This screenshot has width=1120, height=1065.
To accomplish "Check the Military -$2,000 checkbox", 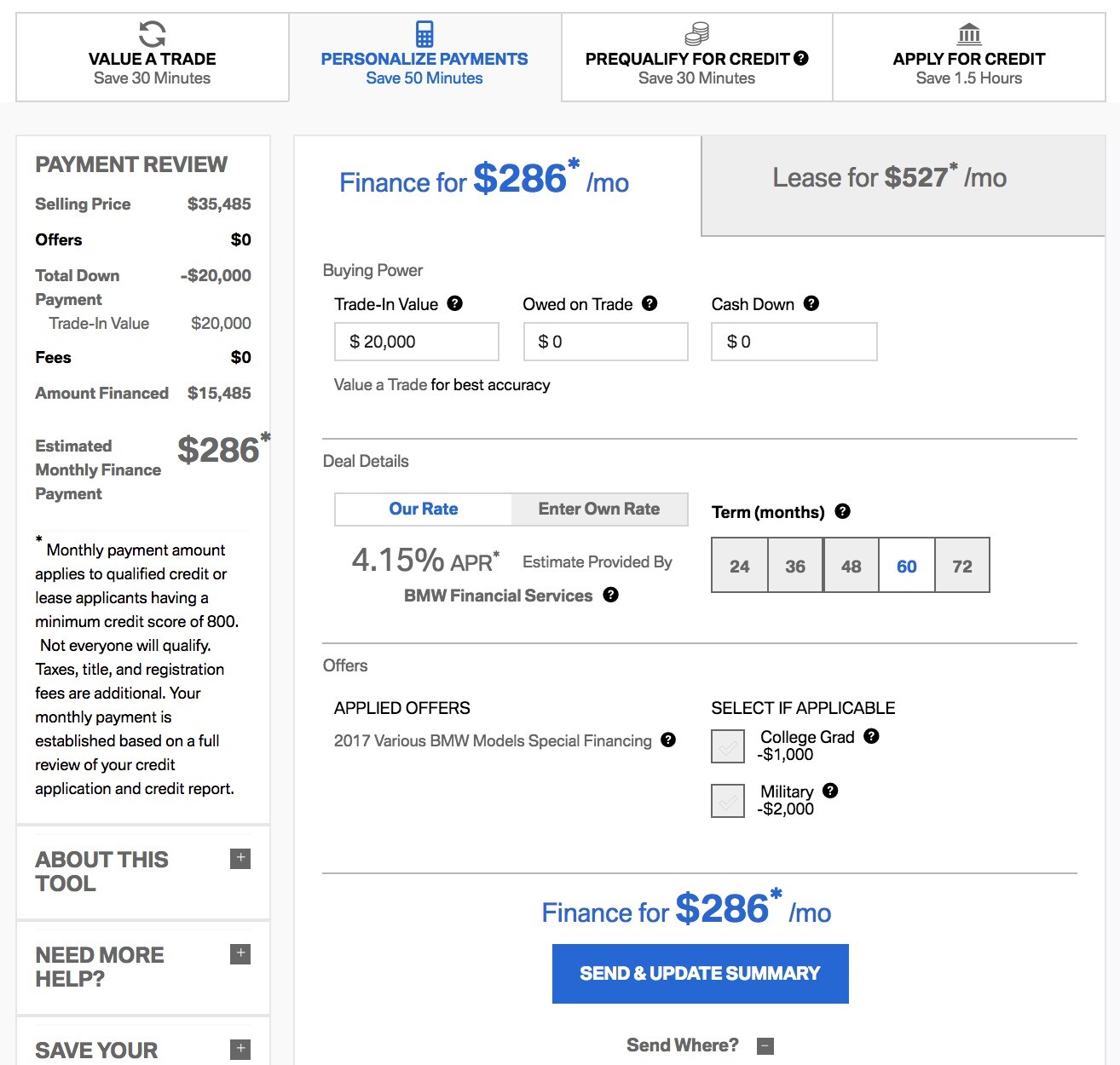I will (x=728, y=801).
